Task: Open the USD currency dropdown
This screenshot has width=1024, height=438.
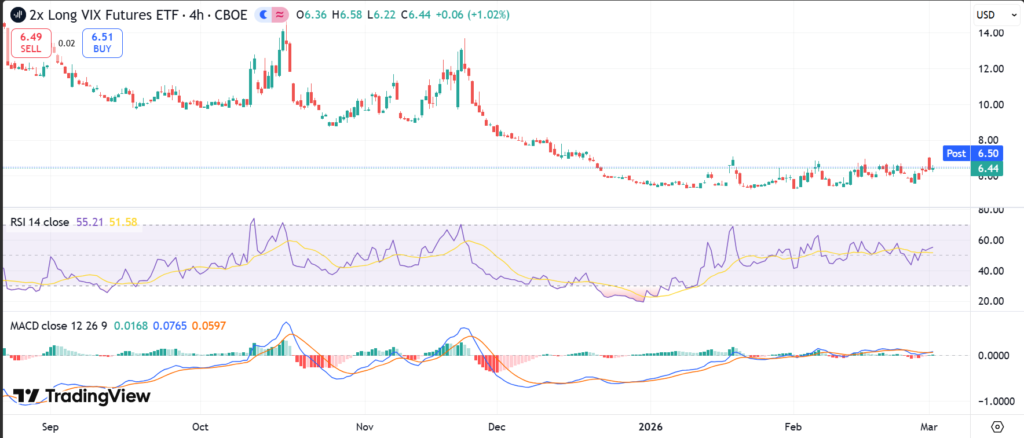Action: (991, 14)
